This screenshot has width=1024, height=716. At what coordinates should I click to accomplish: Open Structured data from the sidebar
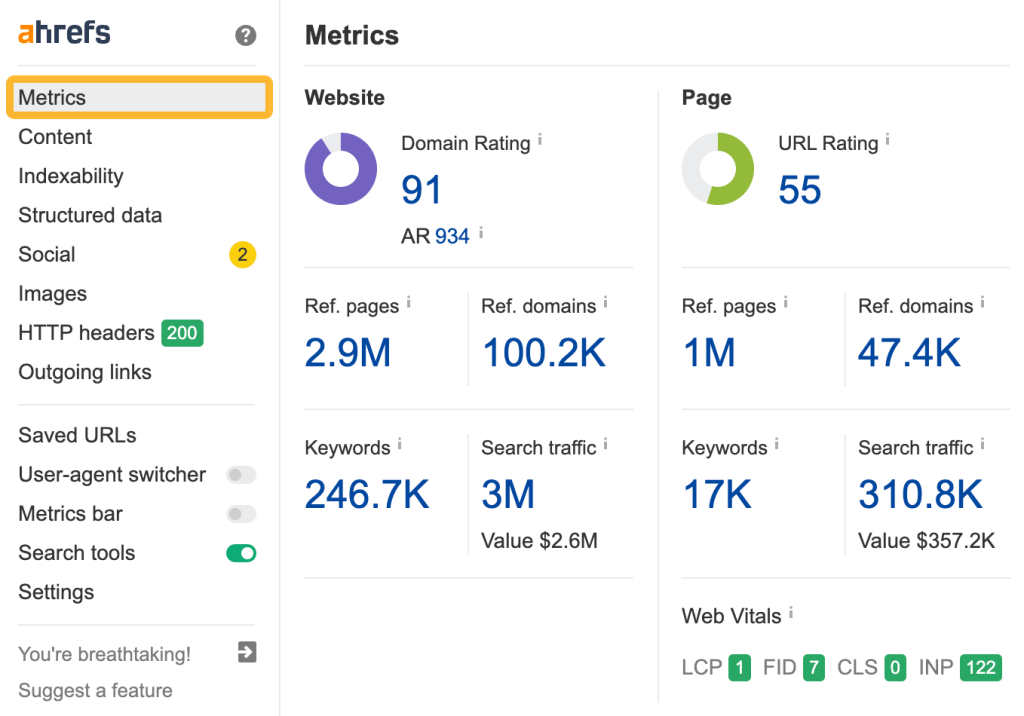coord(89,215)
